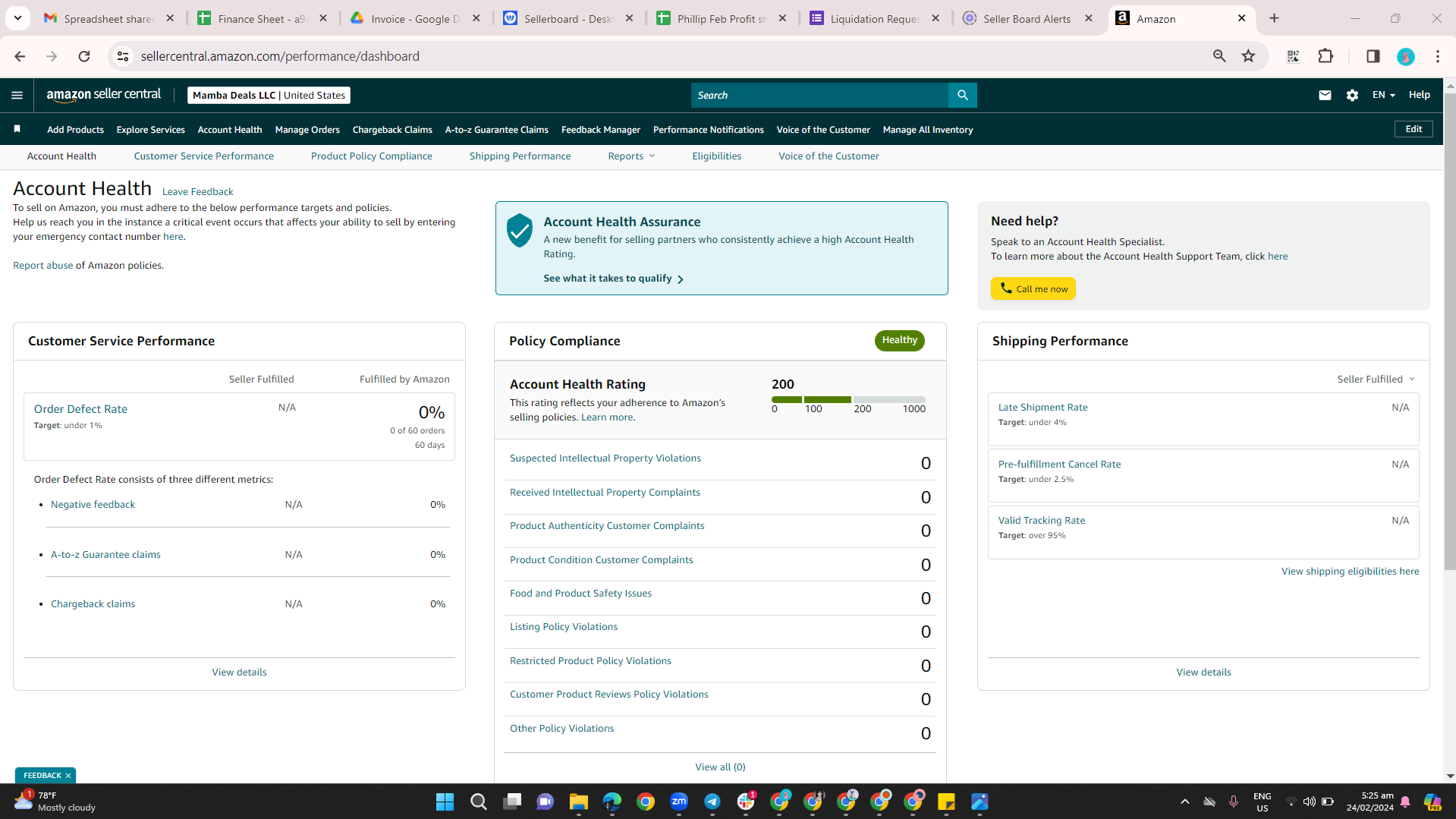Open the Chrome three-dot menu
The height and width of the screenshot is (819, 1456).
tap(1438, 56)
